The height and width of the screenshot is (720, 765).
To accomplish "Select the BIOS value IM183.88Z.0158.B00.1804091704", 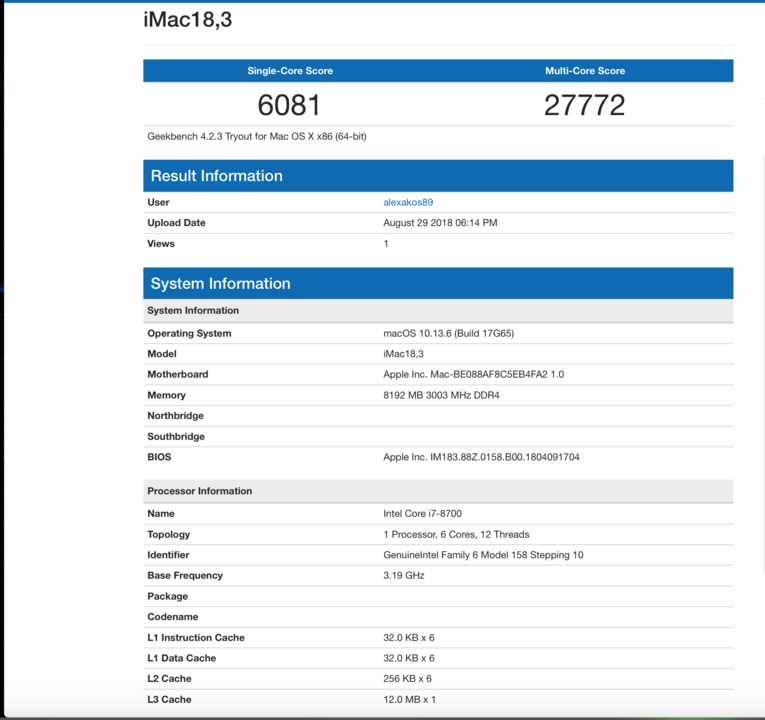I will tap(481, 457).
